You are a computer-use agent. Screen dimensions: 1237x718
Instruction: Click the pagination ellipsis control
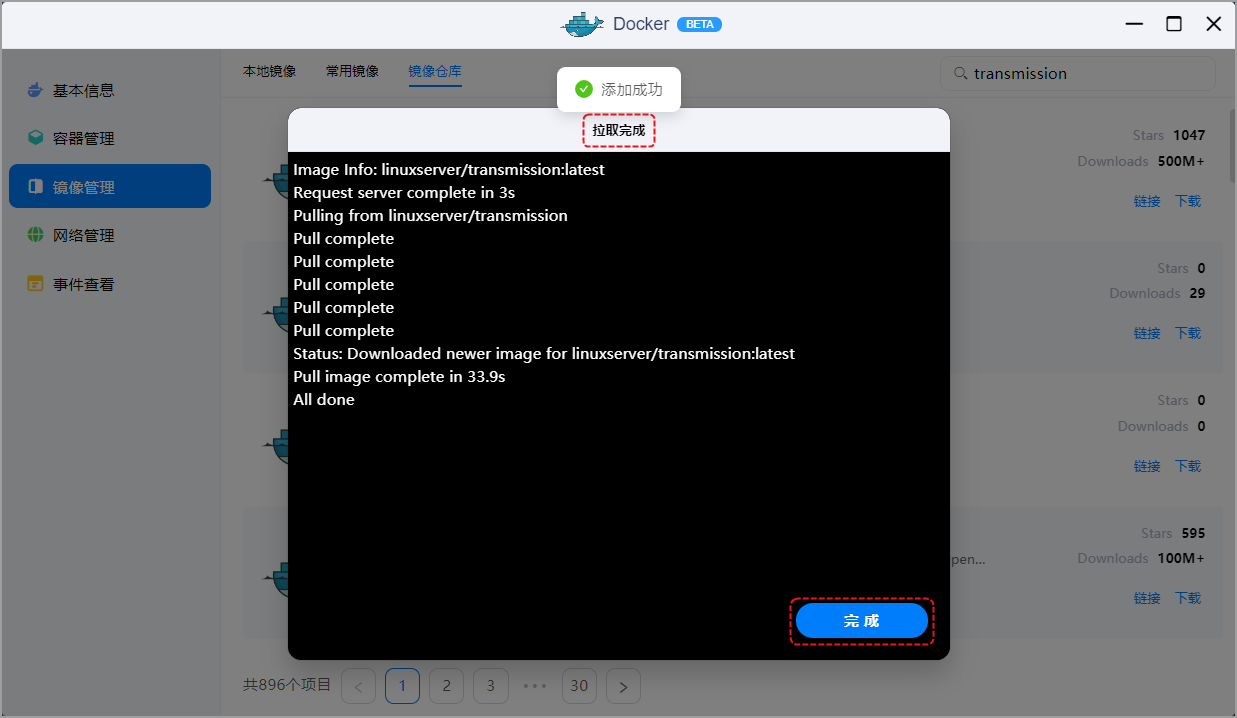tap(535, 686)
